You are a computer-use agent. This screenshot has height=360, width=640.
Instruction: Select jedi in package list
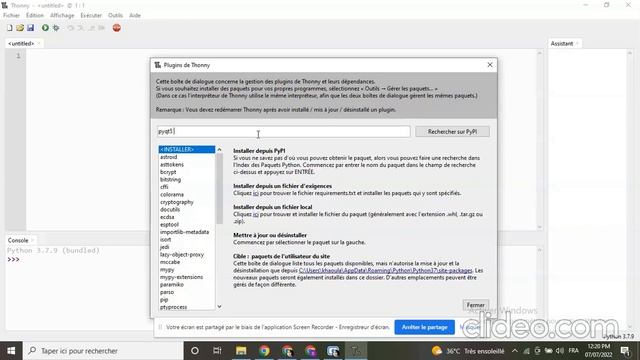[x=164, y=247]
